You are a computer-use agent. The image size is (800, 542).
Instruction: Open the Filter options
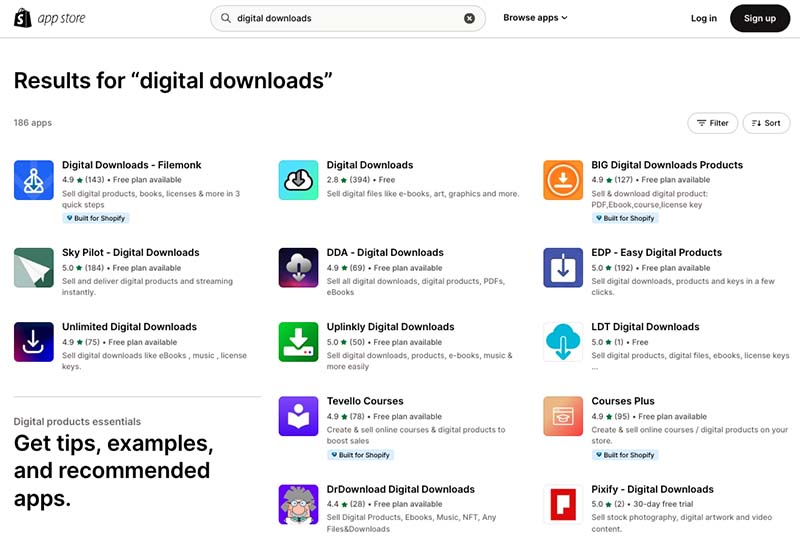[x=713, y=123]
